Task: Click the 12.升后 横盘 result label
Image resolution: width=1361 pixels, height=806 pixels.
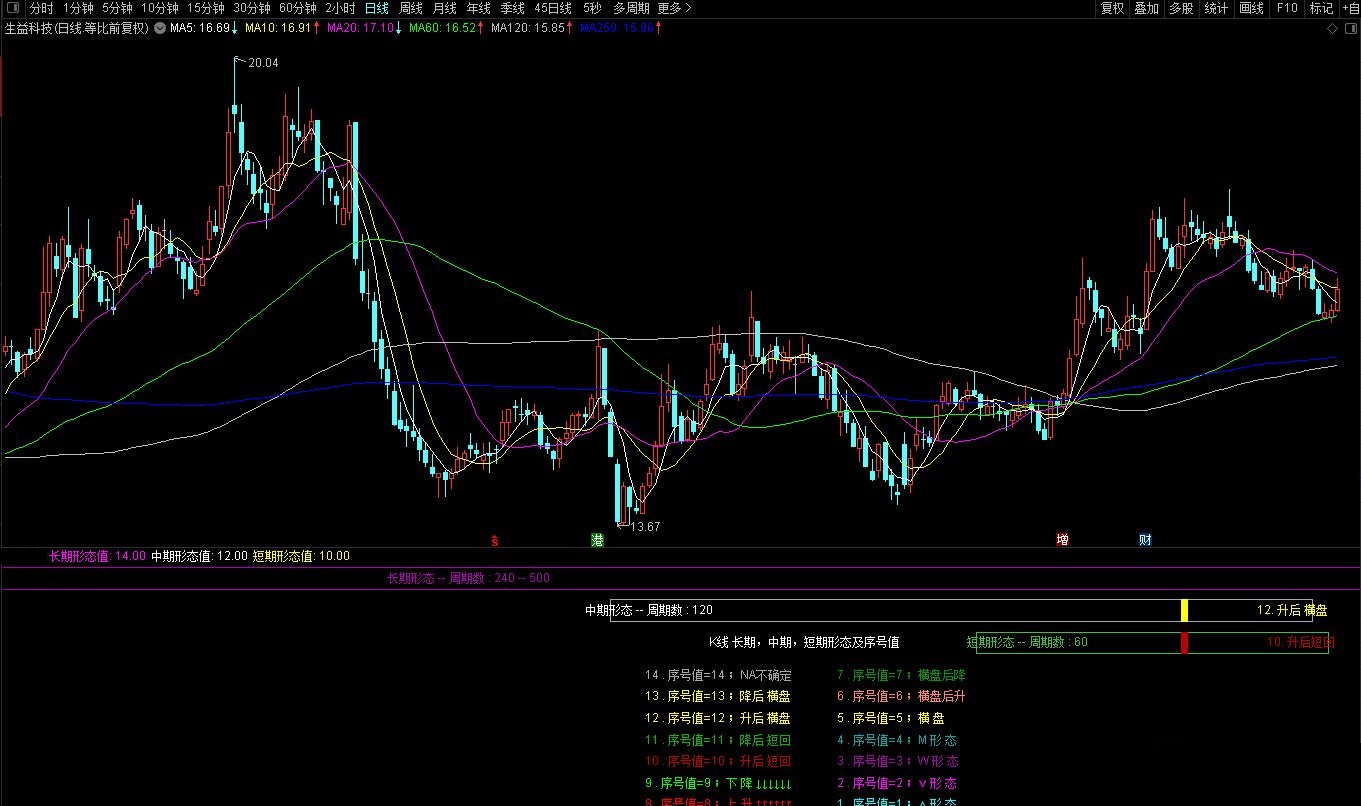Action: tap(1292, 610)
